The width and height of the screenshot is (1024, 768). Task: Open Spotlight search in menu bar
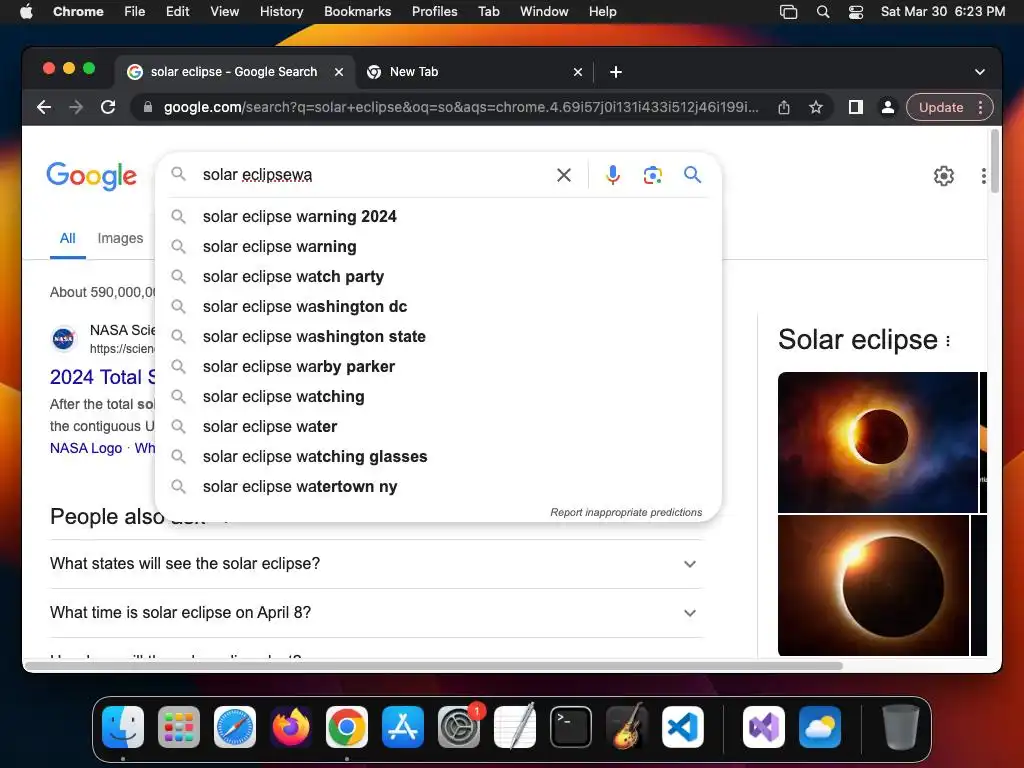pyautogui.click(x=823, y=12)
